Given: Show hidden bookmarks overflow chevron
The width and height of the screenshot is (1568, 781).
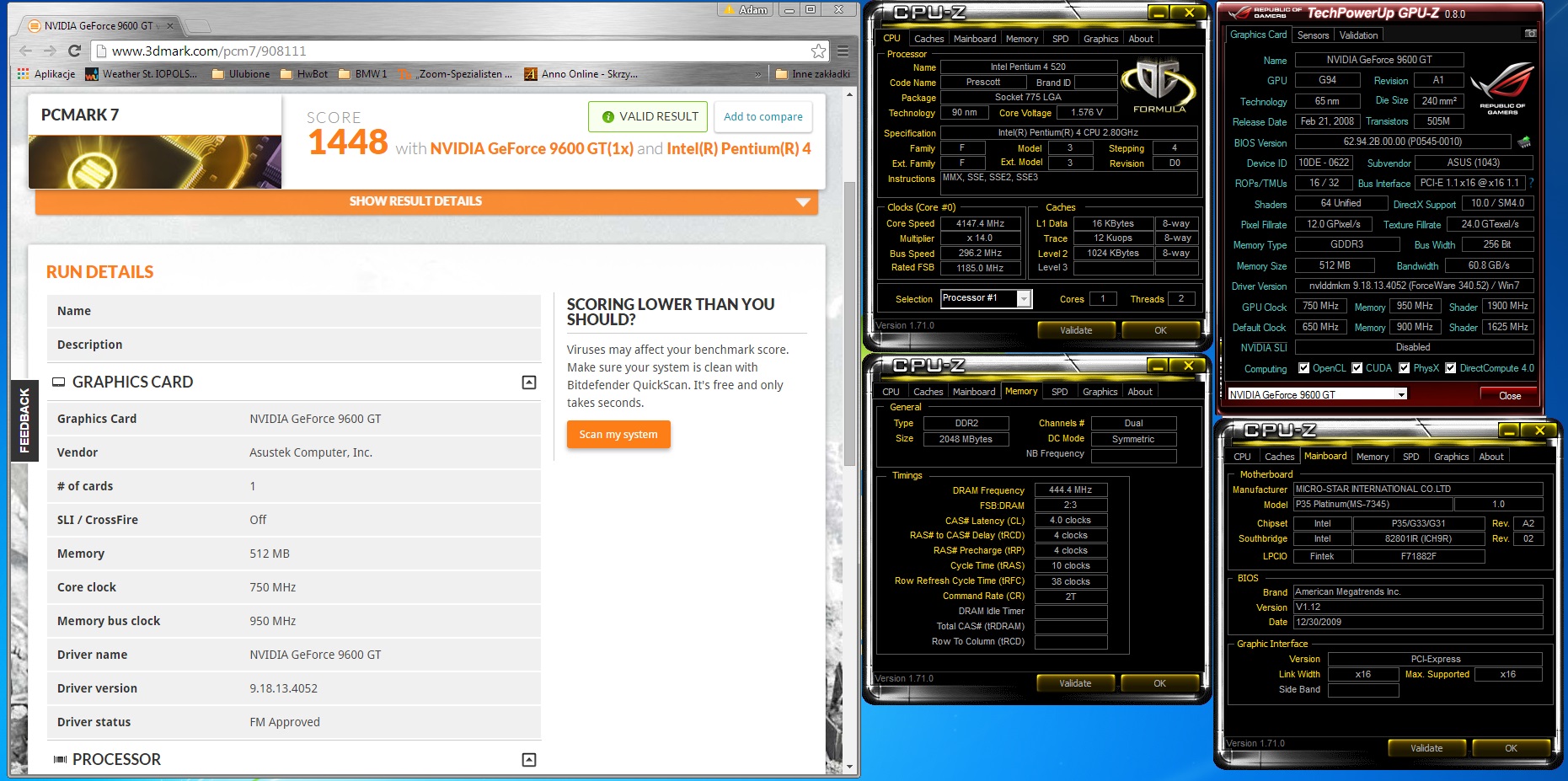Looking at the screenshot, I should click(757, 74).
